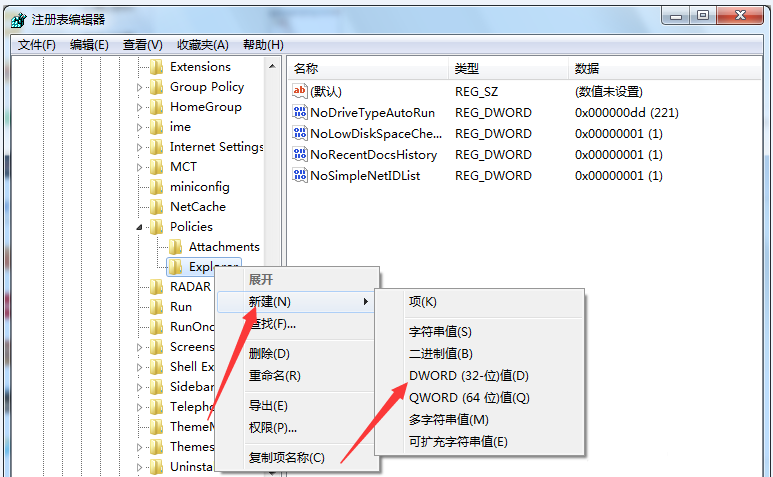Expand the Group Policy tree node
This screenshot has width=773, height=477.
click(x=139, y=87)
